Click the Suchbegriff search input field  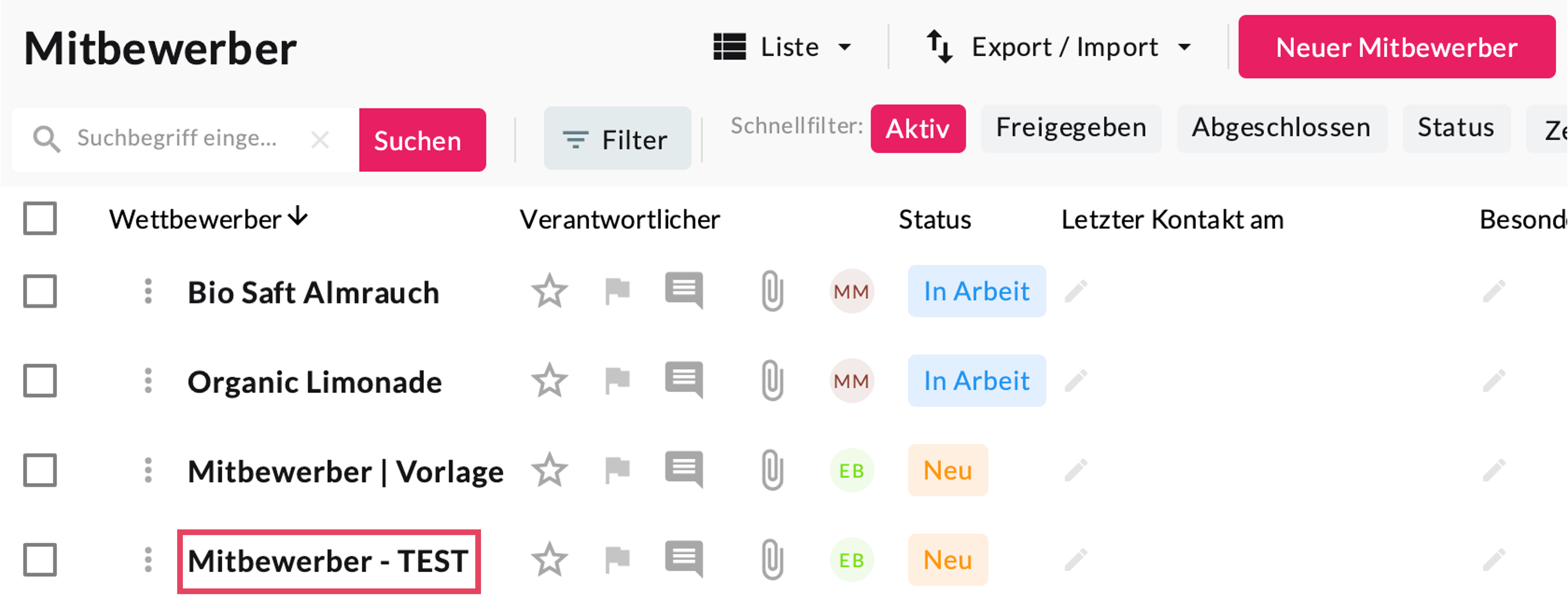pyautogui.click(x=176, y=139)
